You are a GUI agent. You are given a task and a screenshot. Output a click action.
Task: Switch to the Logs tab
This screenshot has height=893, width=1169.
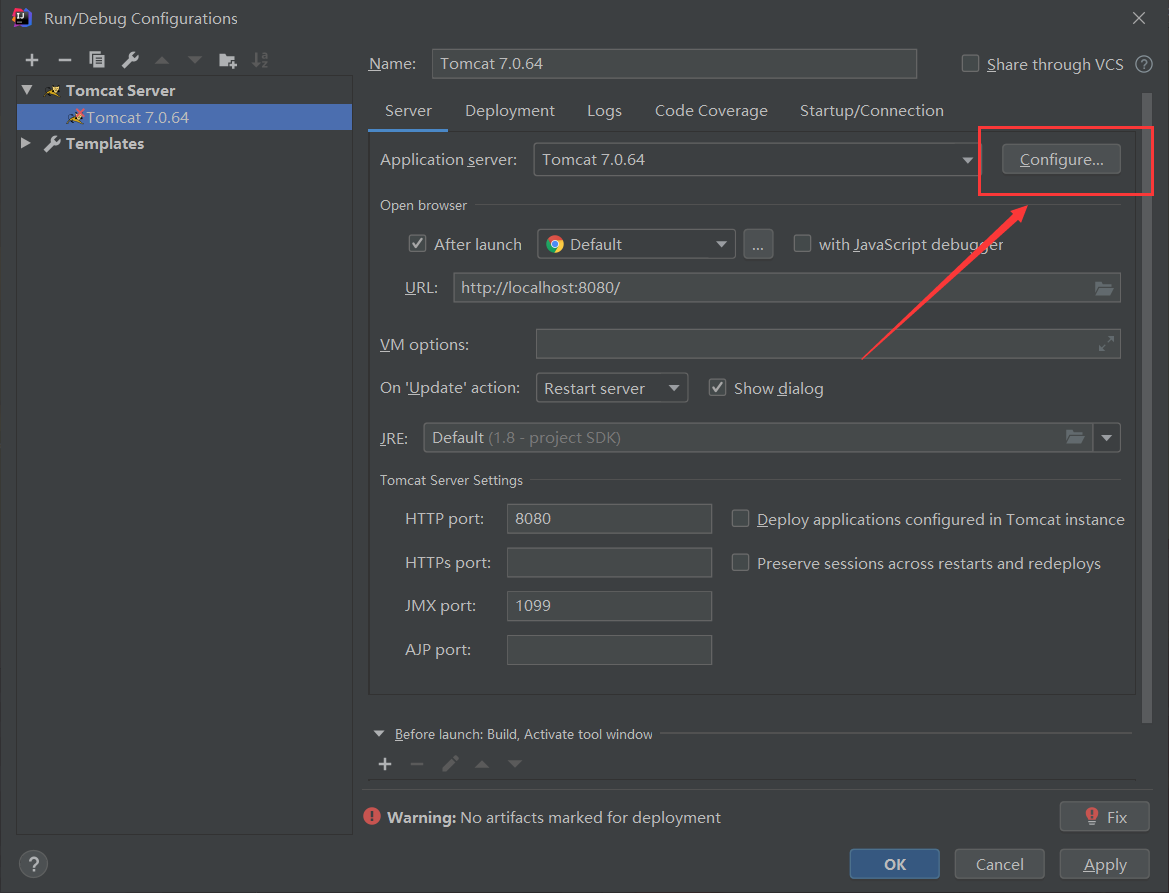[604, 111]
